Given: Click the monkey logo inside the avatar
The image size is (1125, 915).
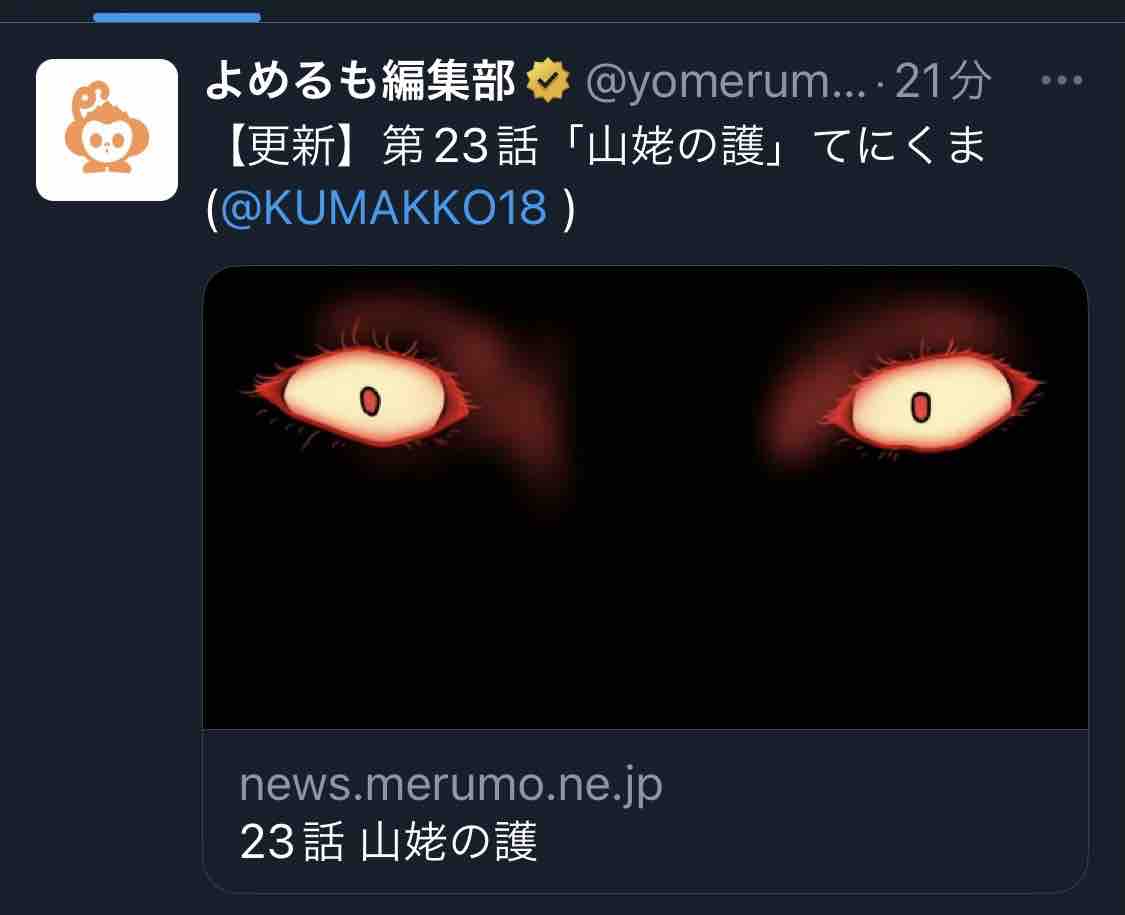Looking at the screenshot, I should [x=105, y=127].
